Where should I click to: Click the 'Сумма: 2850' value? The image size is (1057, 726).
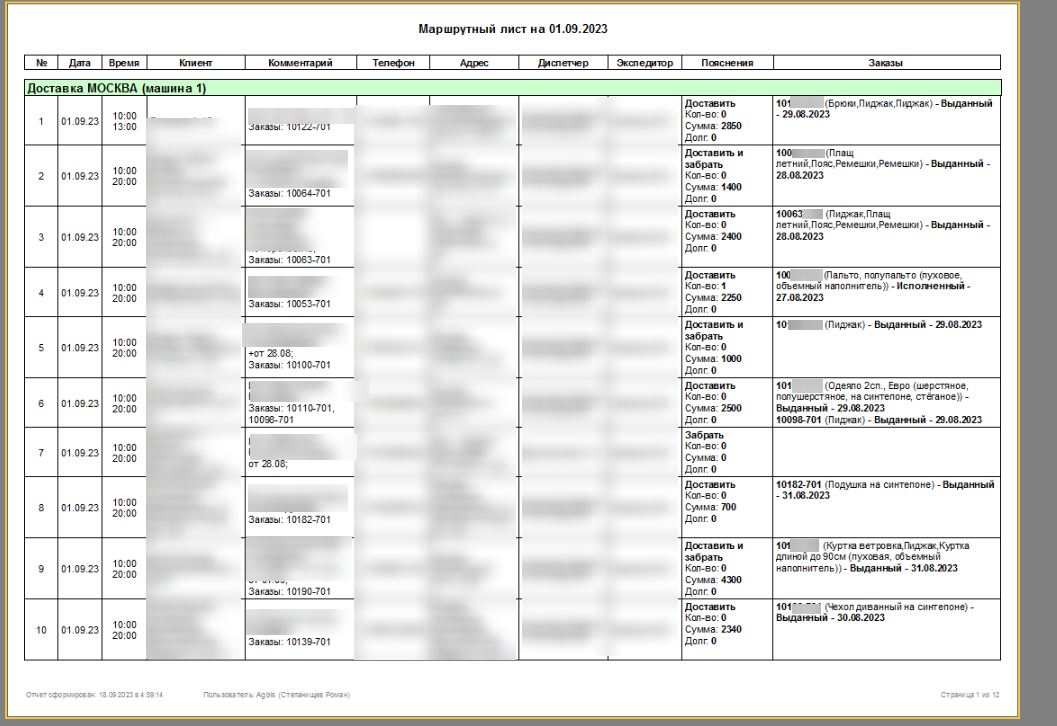tap(713, 126)
